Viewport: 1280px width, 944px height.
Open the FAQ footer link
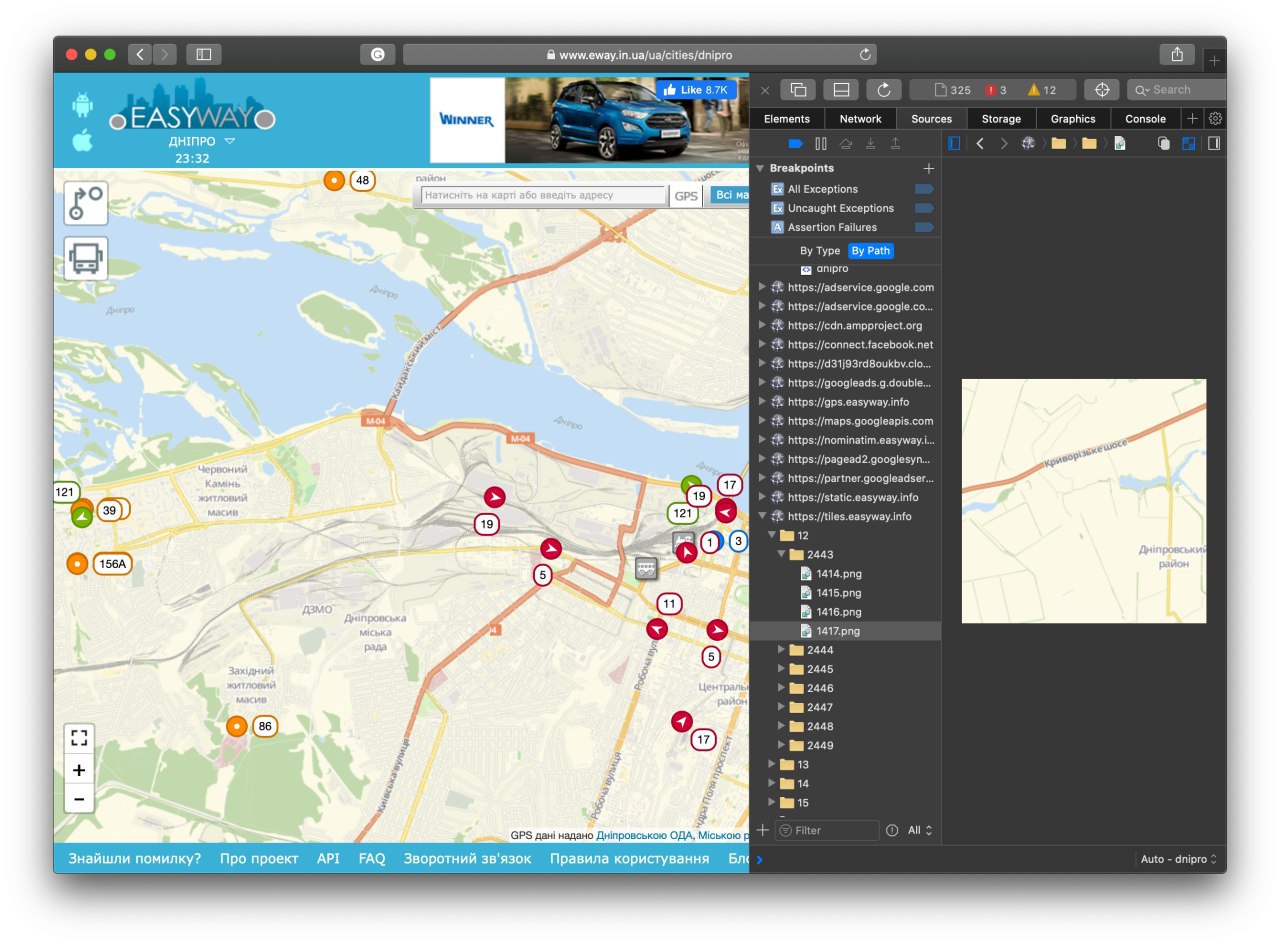(x=372, y=858)
